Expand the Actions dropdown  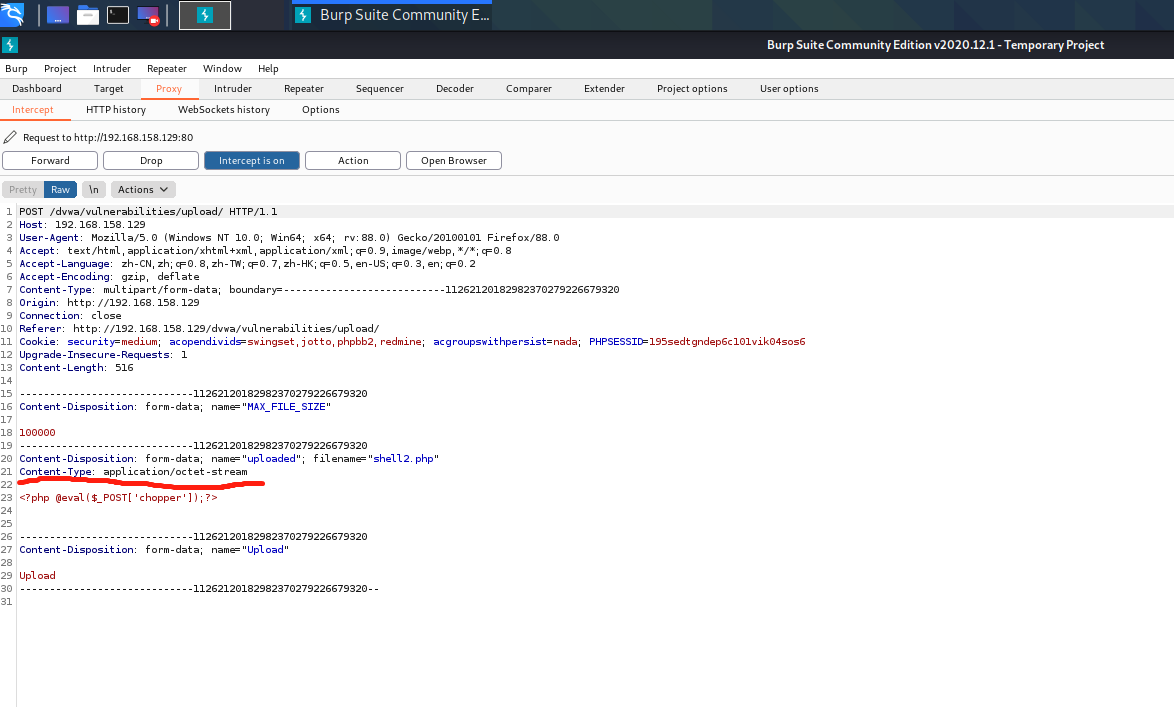[x=143, y=189]
